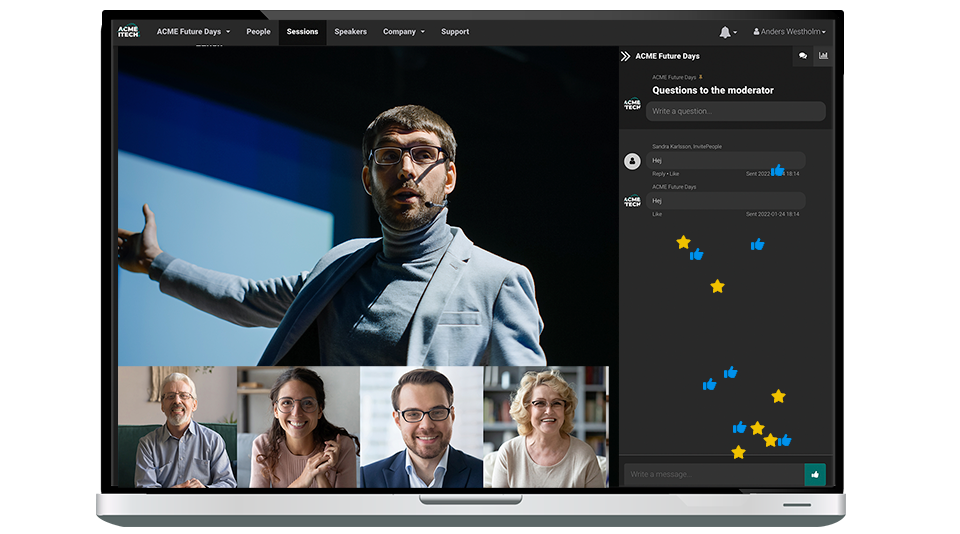Image resolution: width=960 pixels, height=534 pixels.
Task: Select the older man's video thumbnail
Action: (178, 427)
